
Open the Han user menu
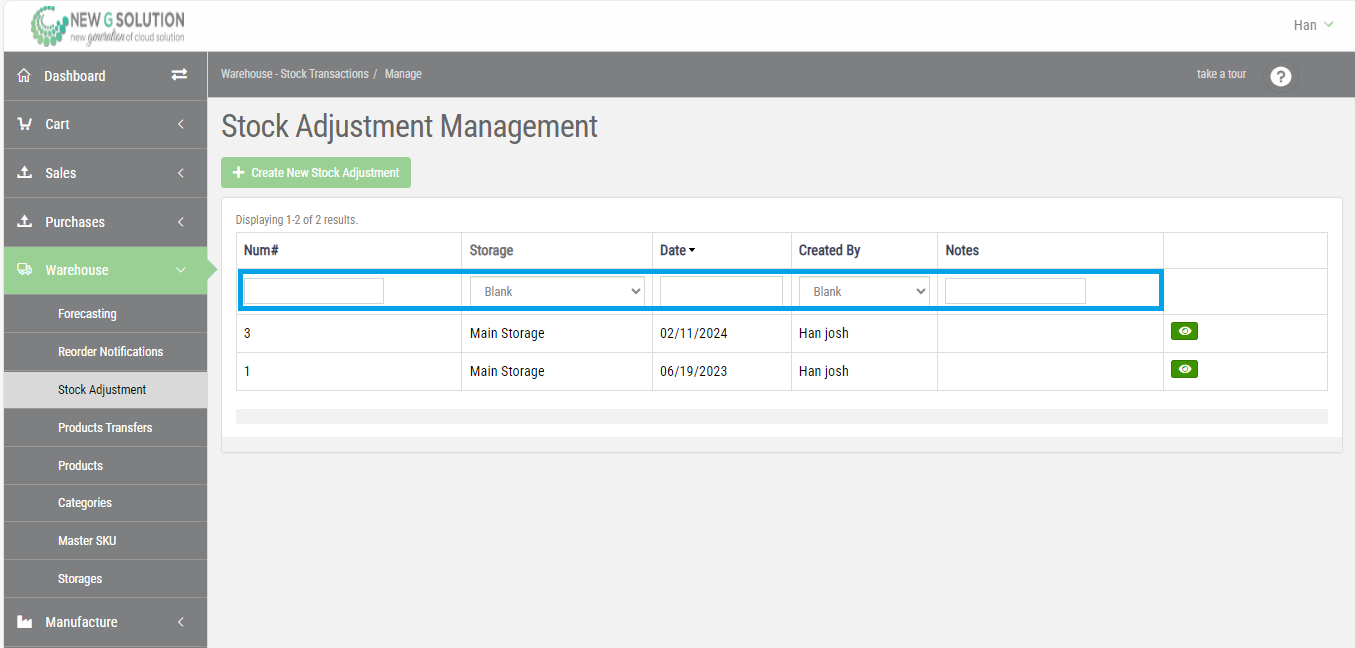coord(1313,25)
